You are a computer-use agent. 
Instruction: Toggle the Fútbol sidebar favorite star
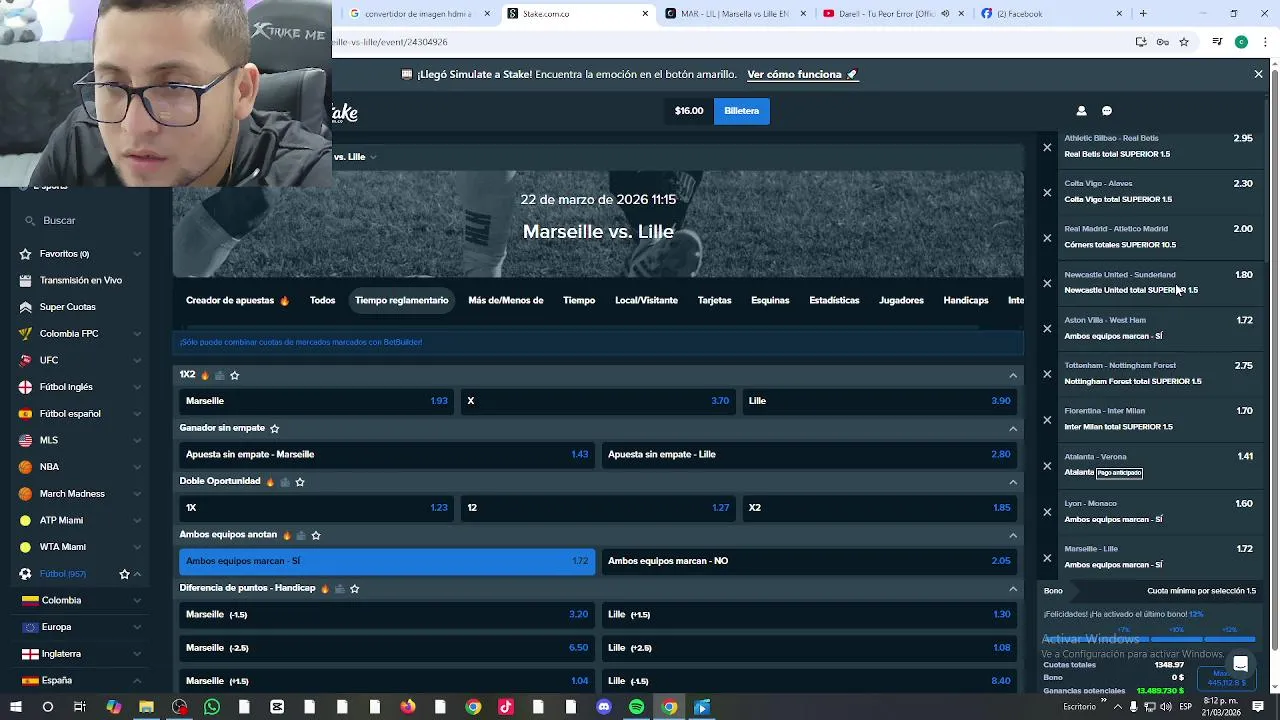pos(124,574)
